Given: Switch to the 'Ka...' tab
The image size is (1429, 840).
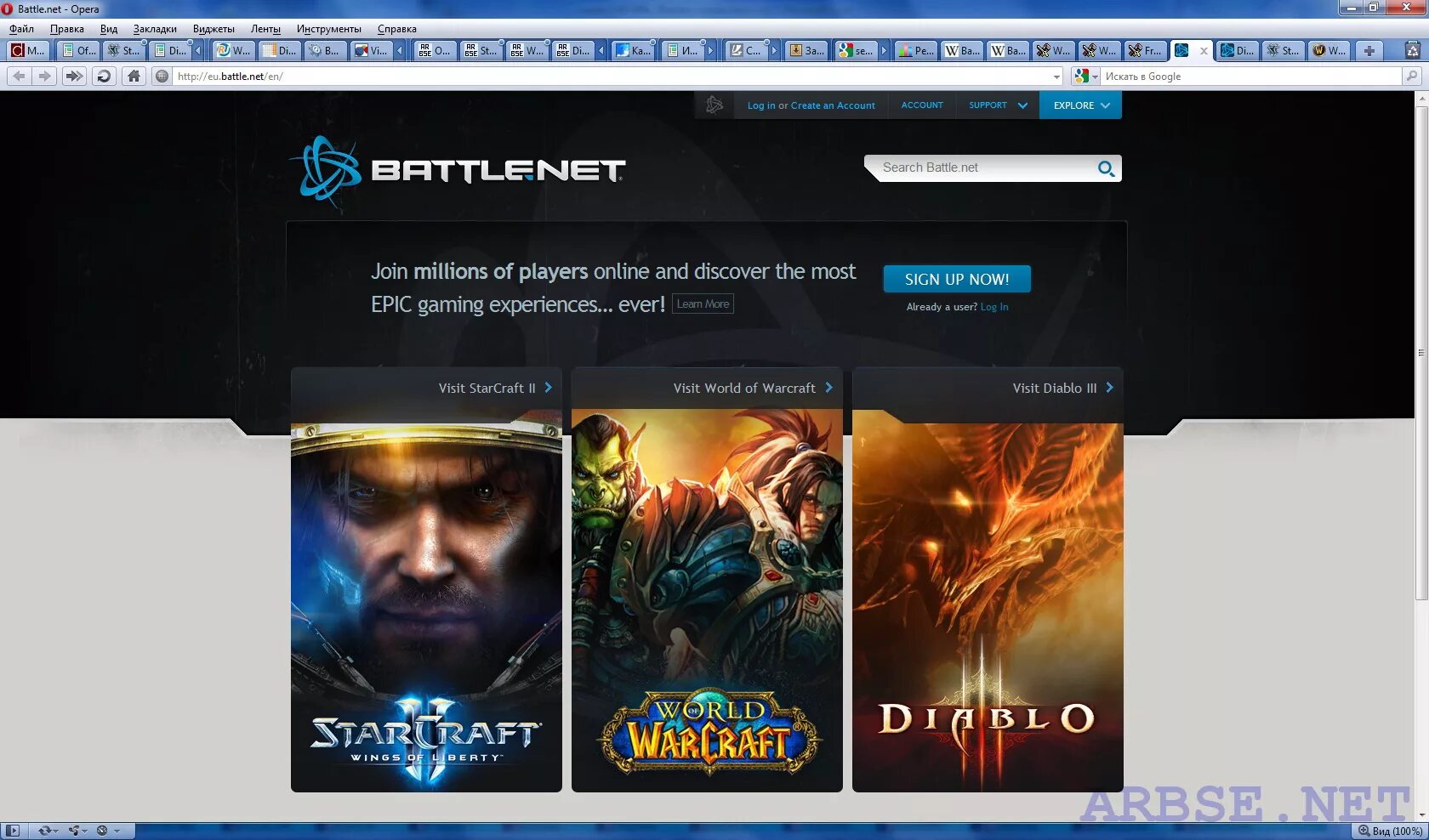Looking at the screenshot, I should (x=633, y=50).
